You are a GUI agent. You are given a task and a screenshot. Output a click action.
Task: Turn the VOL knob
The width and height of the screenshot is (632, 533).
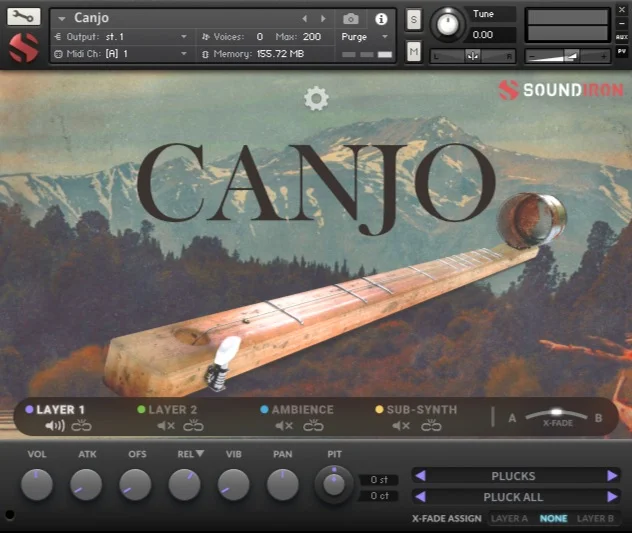(37, 484)
